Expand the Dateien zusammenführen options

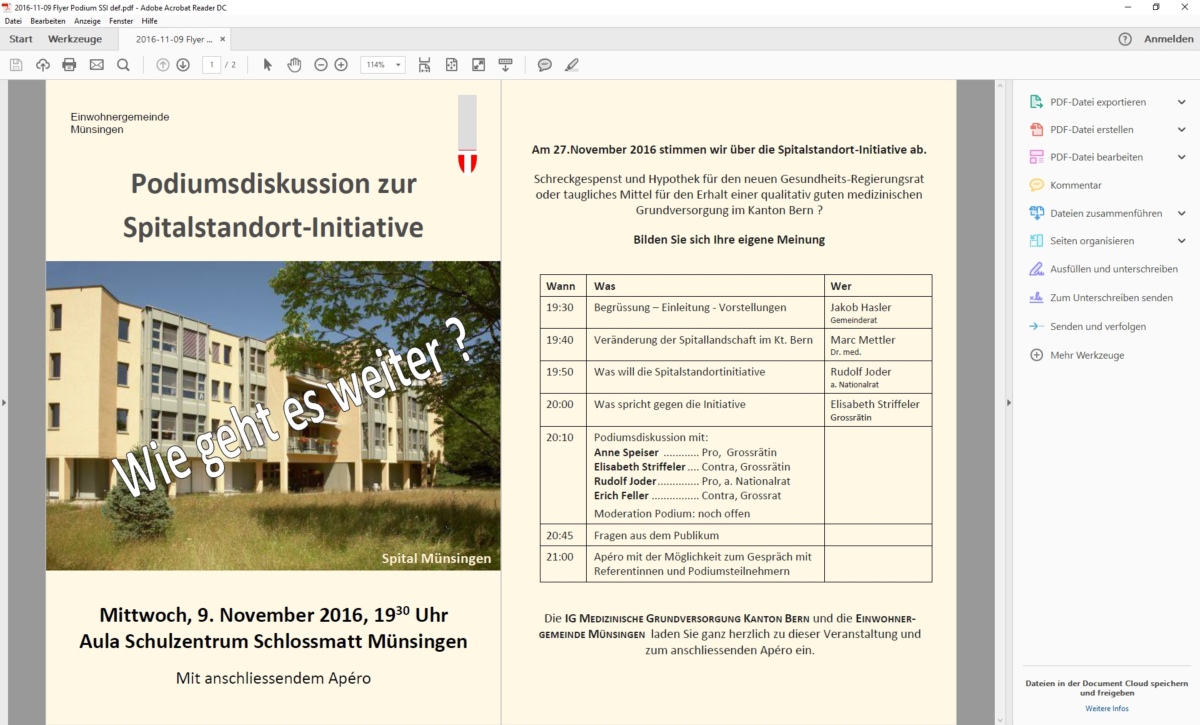coord(1182,213)
